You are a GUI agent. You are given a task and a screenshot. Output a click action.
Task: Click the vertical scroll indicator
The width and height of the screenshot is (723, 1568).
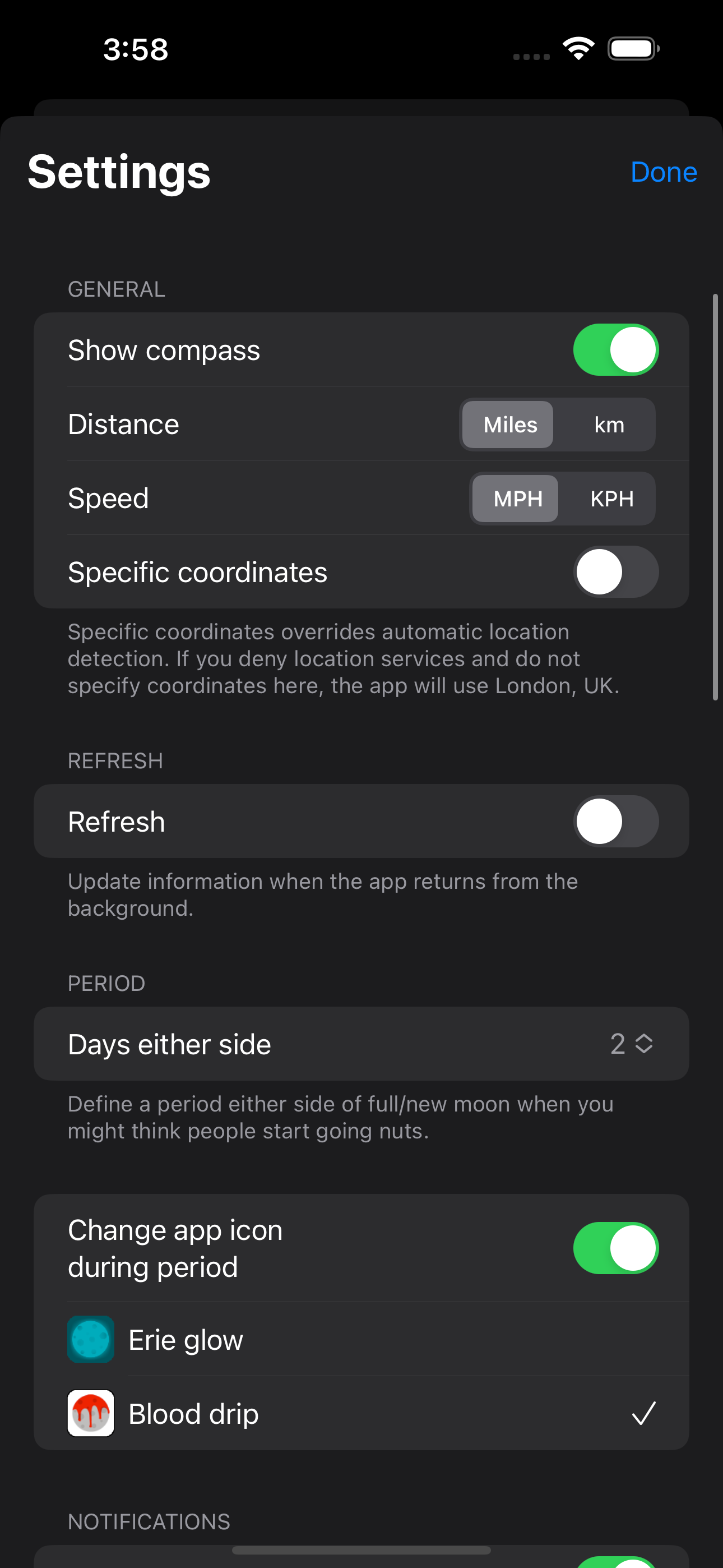pos(716,497)
